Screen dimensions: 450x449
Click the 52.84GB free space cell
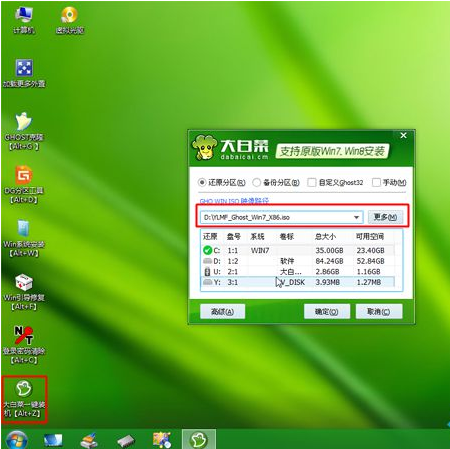370,261
